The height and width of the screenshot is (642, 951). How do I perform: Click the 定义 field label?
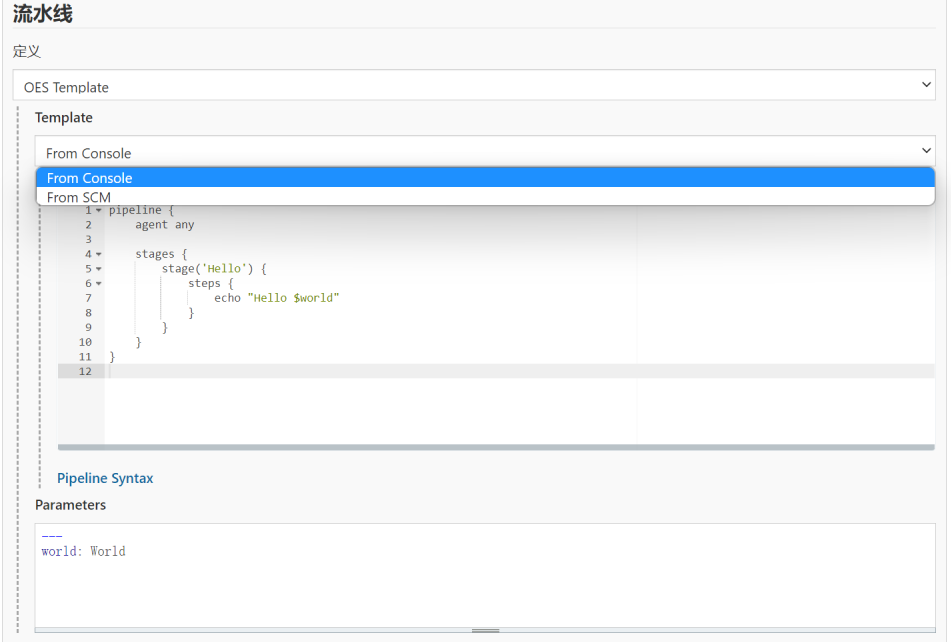tap(27, 52)
